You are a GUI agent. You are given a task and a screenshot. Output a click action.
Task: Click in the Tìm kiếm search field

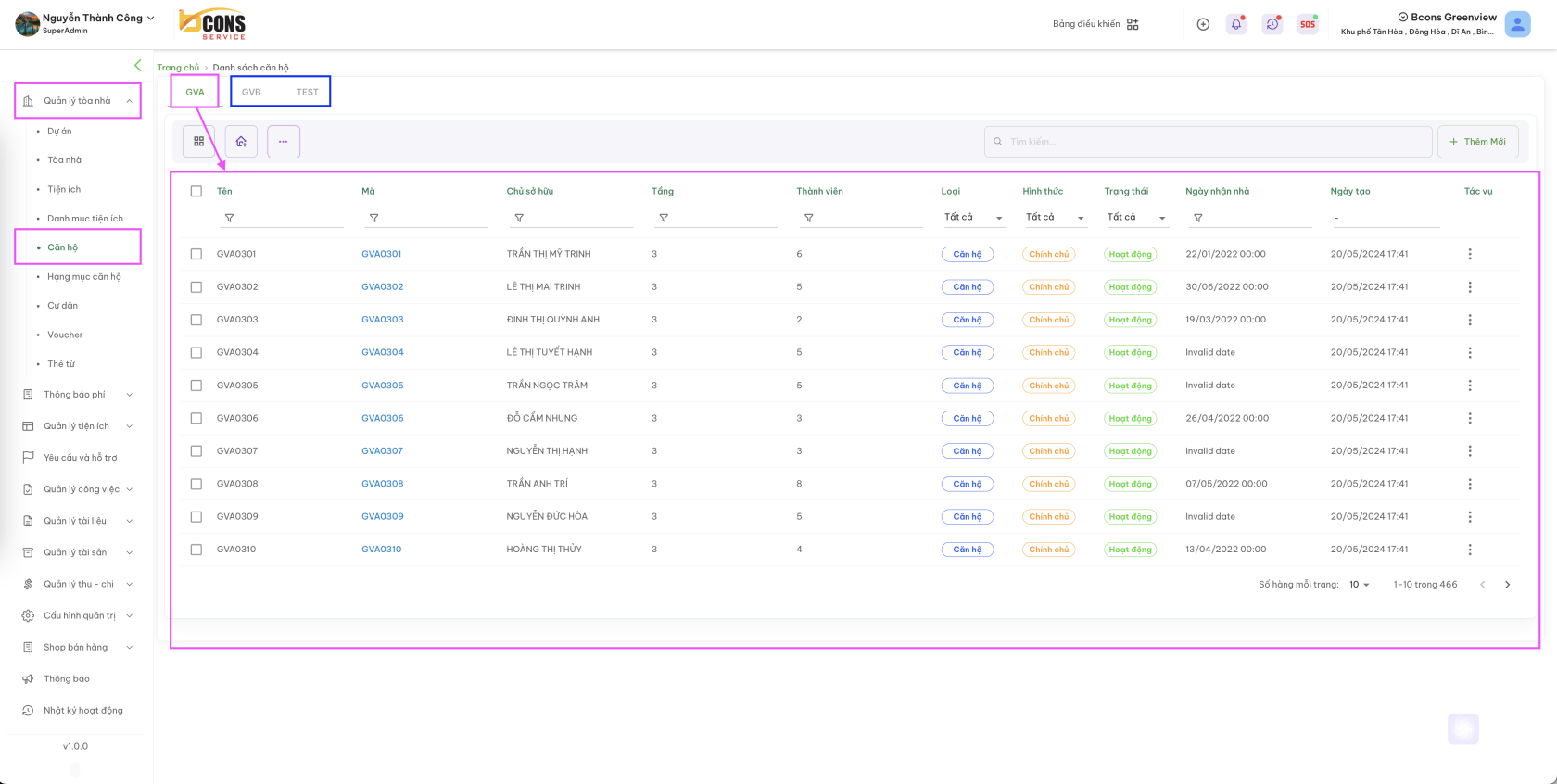1209,142
